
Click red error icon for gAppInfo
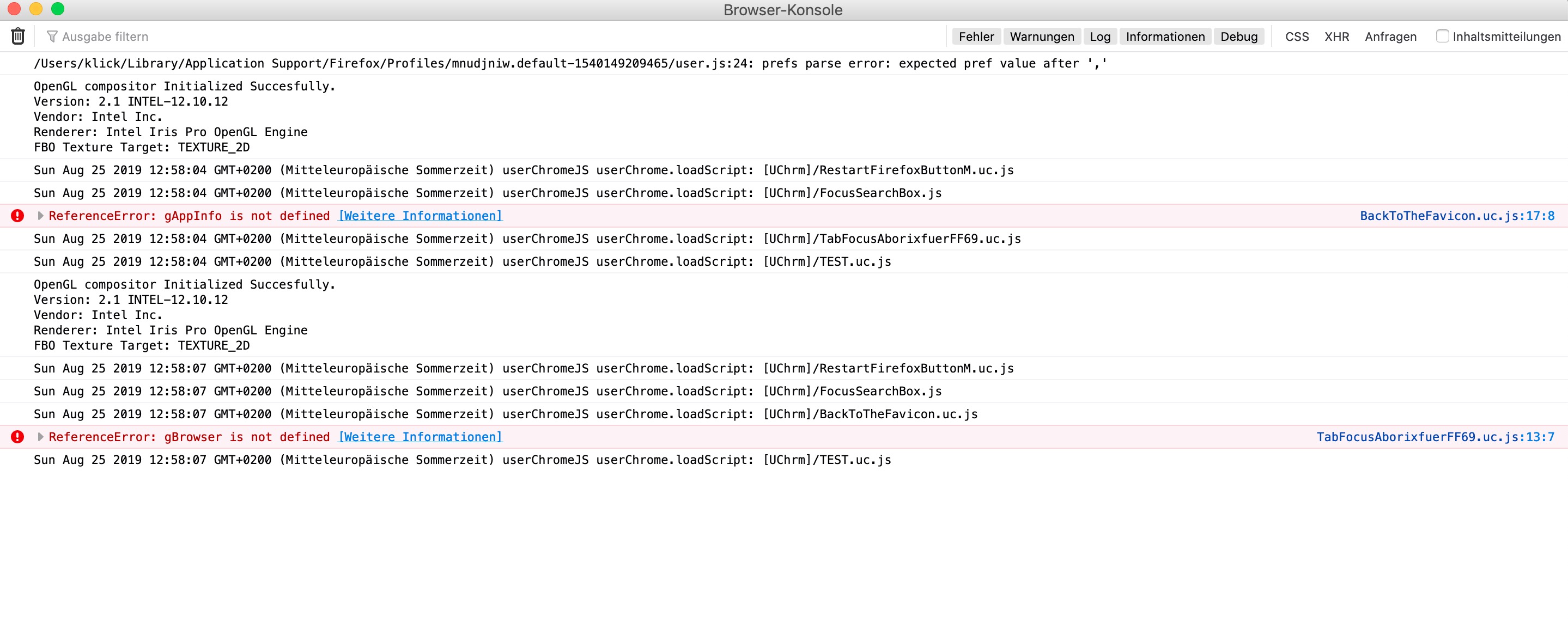pyautogui.click(x=17, y=216)
